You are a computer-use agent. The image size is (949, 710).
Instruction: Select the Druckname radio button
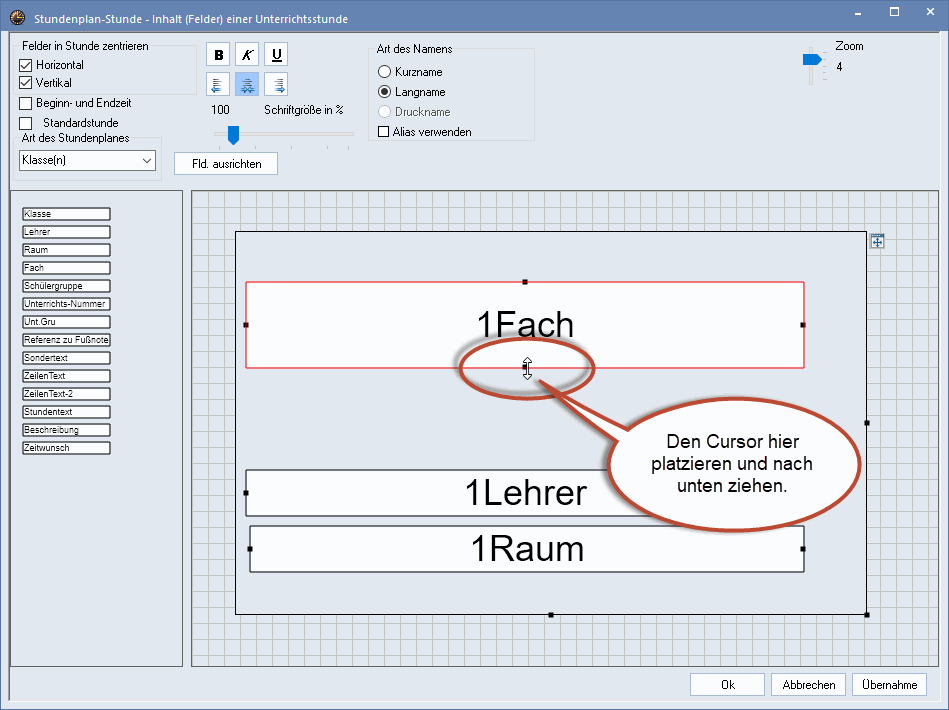click(x=384, y=111)
